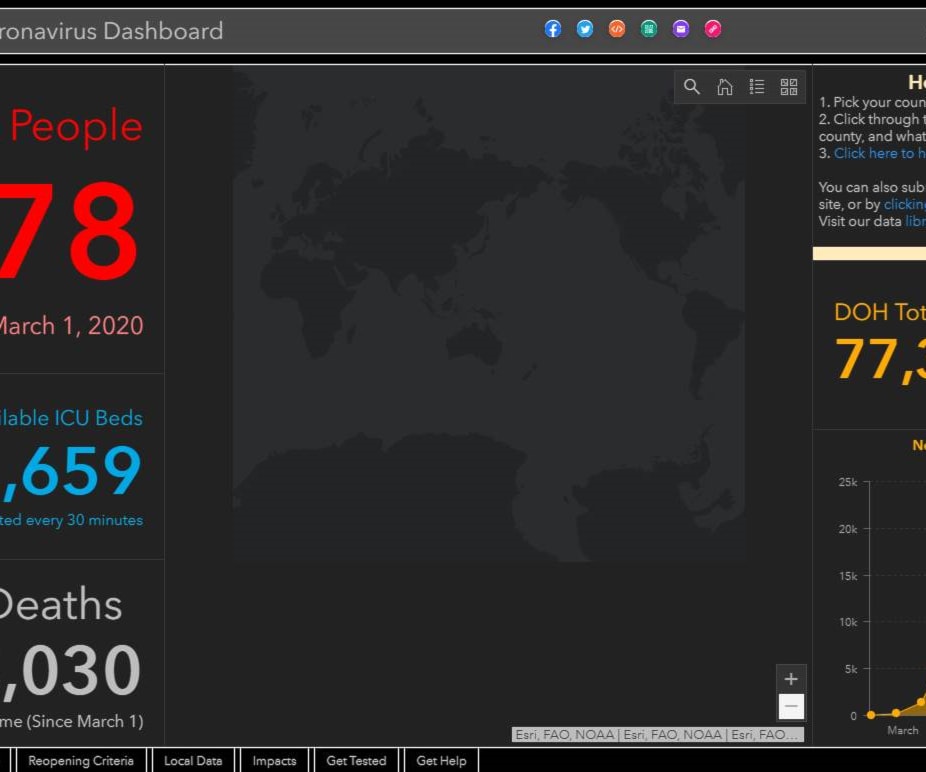Follow the 'clicking' link in instructions

[905, 204]
